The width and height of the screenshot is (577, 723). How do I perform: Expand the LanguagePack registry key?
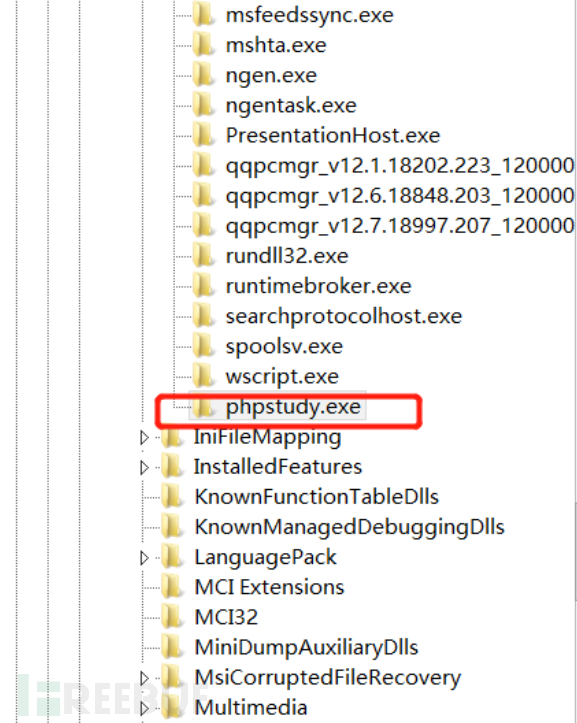click(144, 557)
